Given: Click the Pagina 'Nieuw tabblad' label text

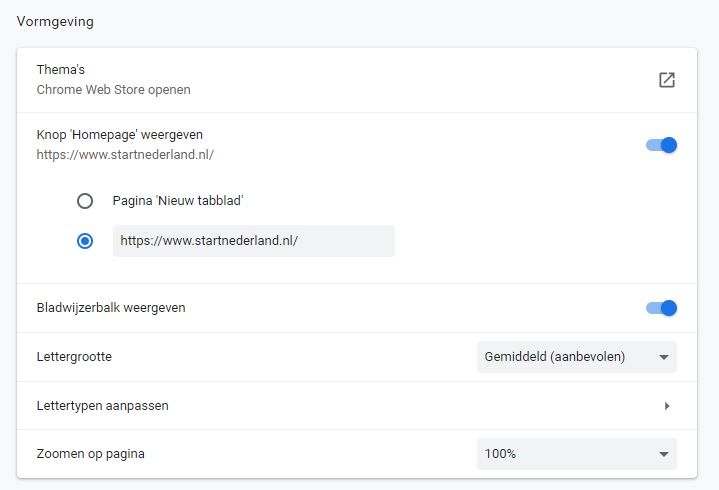Looking at the screenshot, I should (x=178, y=201).
